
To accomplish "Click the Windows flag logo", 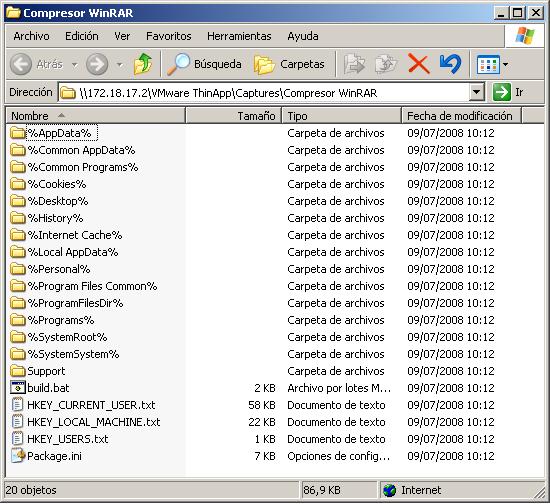I will tap(525, 36).
